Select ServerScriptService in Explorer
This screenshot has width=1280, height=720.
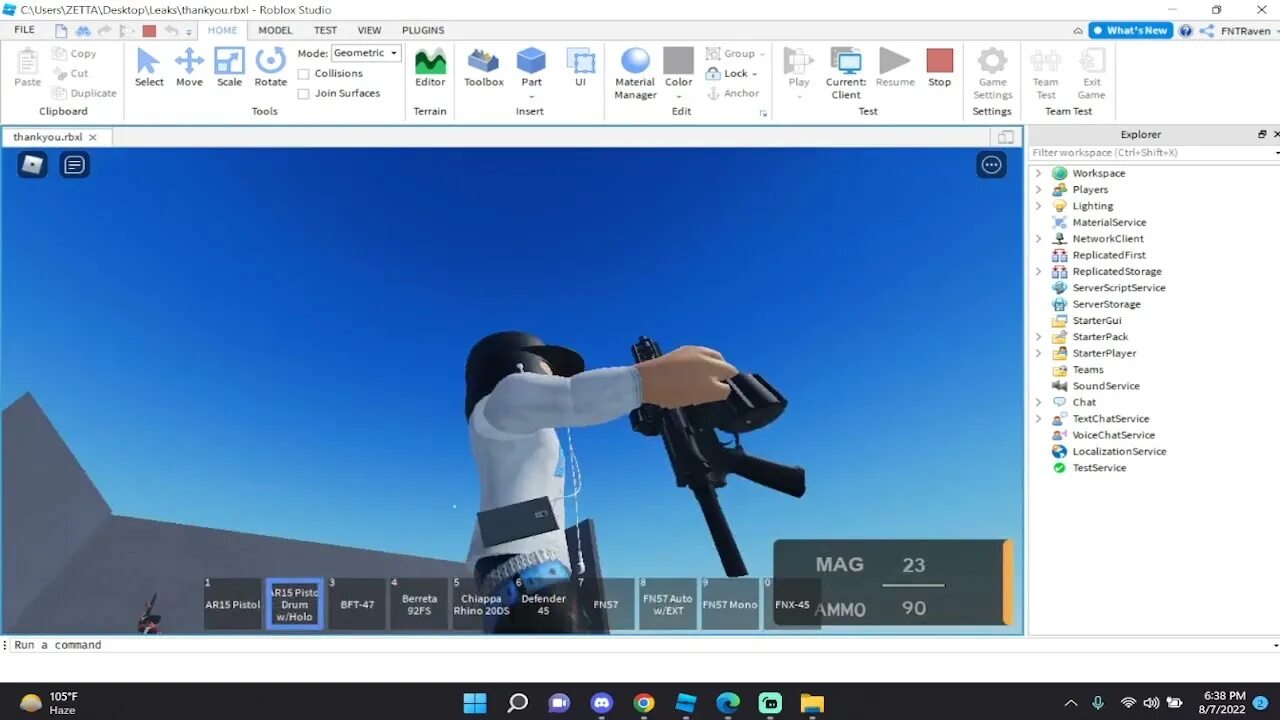pyautogui.click(x=1118, y=288)
